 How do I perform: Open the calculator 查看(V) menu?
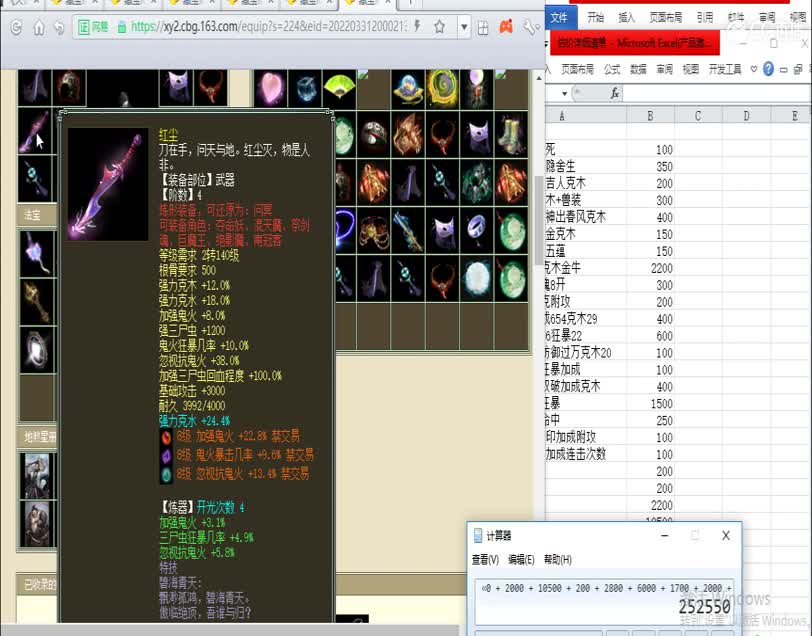485,560
